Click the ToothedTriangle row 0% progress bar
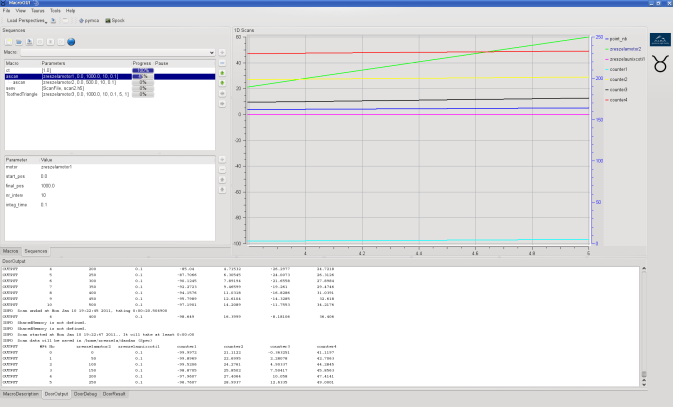Image resolution: width=673 pixels, height=407 pixels. pyautogui.click(x=143, y=94)
